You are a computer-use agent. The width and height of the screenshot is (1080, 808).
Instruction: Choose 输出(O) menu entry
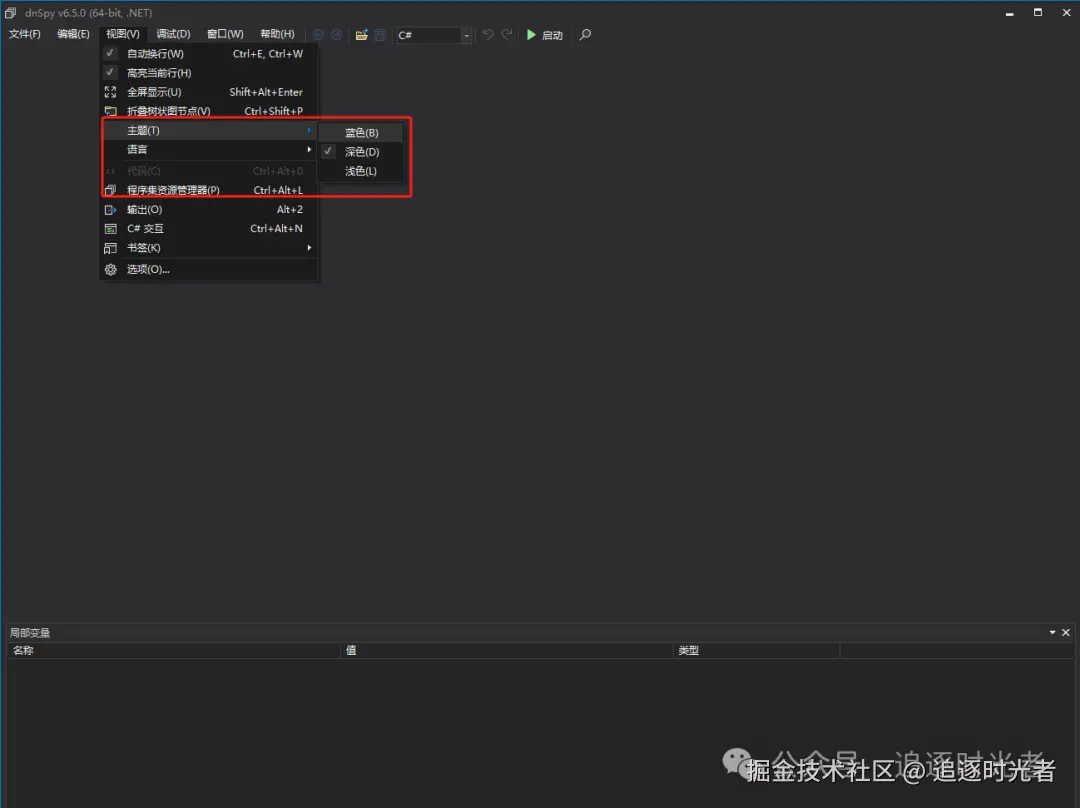pyautogui.click(x=210, y=209)
